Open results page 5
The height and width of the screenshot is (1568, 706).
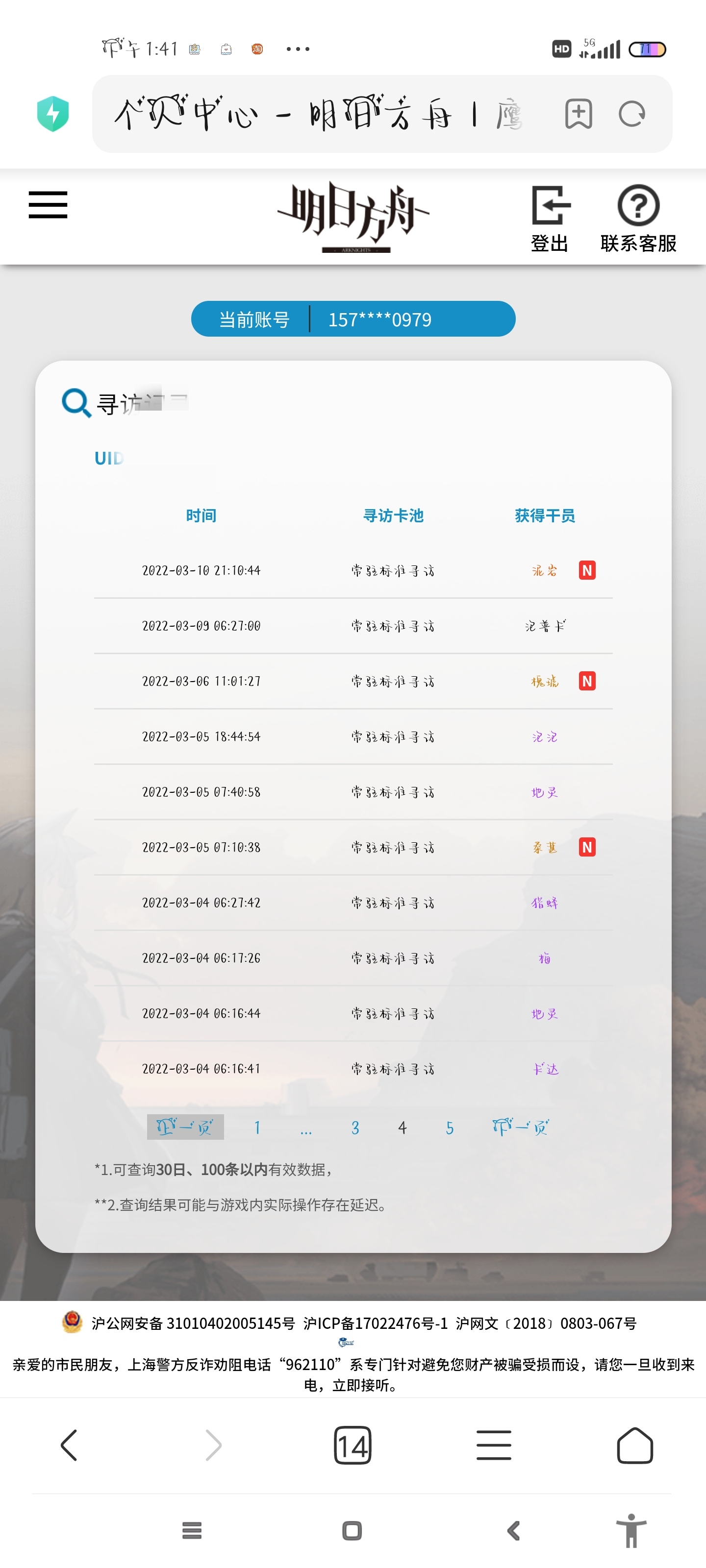coord(450,1128)
